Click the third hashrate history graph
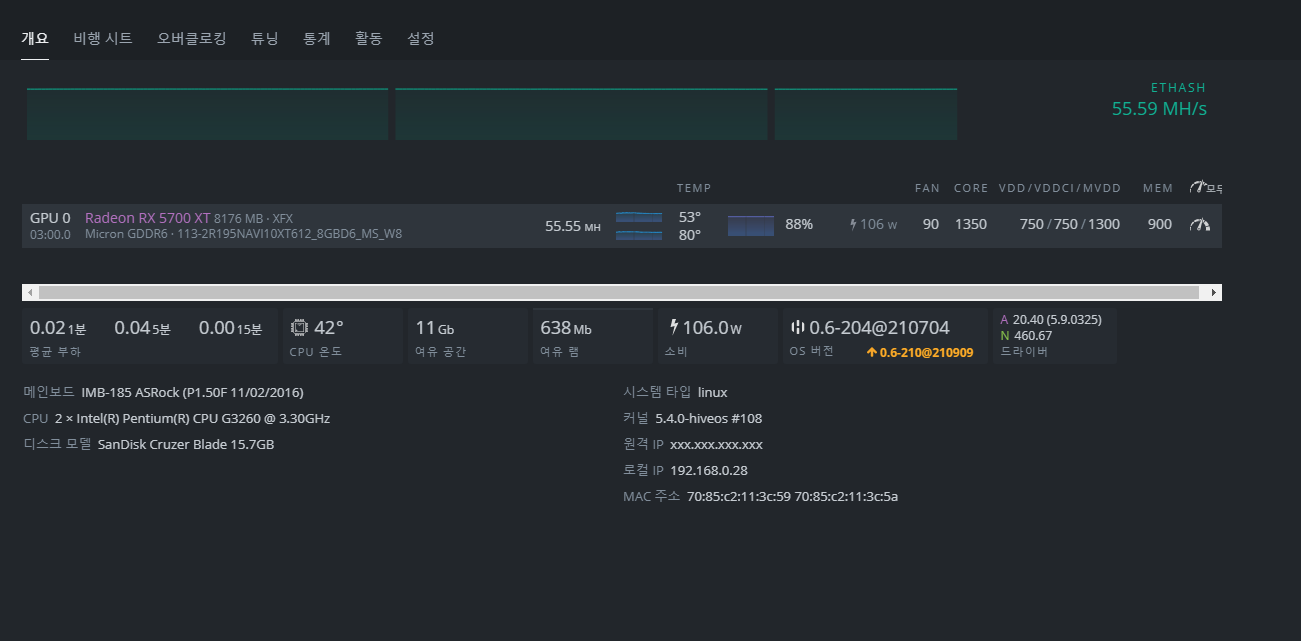 [866, 114]
